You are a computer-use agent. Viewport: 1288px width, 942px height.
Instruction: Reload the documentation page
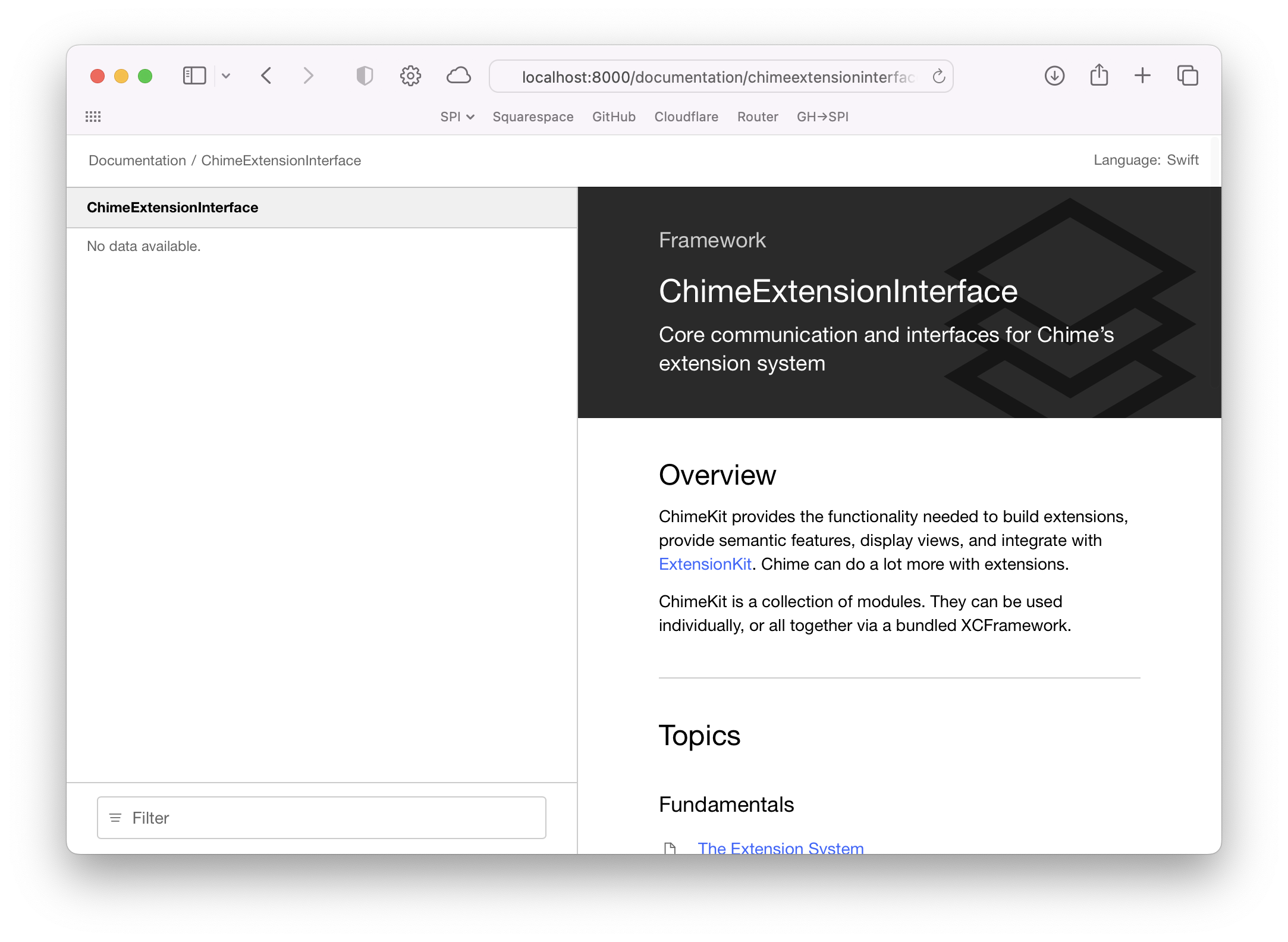938,76
